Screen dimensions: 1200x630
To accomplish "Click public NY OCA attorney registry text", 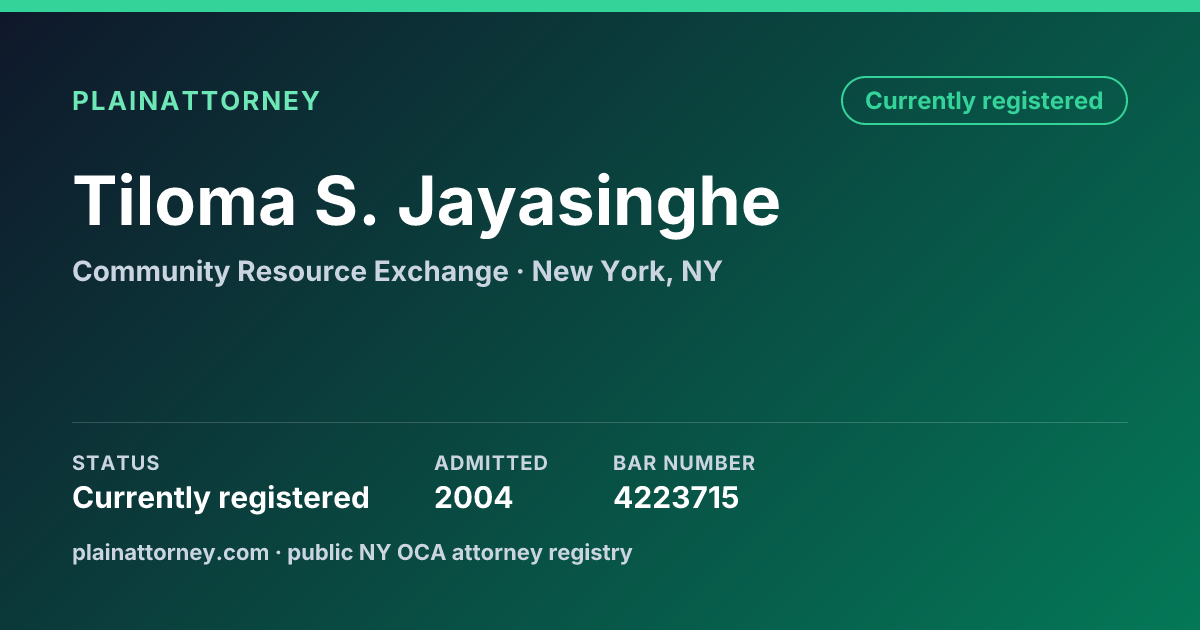I will click(460, 552).
